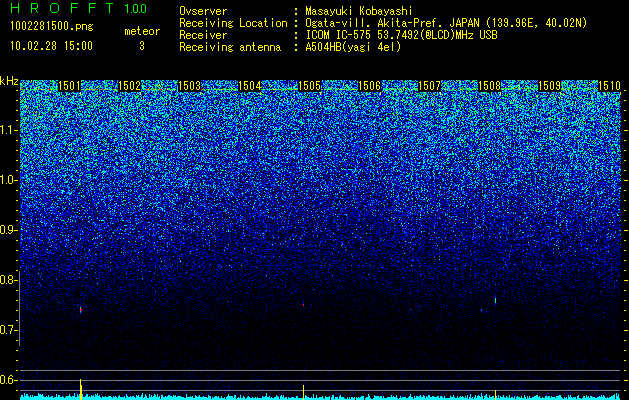Image resolution: width=629 pixels, height=400 pixels.
Task: Select the filename 1002281500.png
Action: pyautogui.click(x=52, y=27)
